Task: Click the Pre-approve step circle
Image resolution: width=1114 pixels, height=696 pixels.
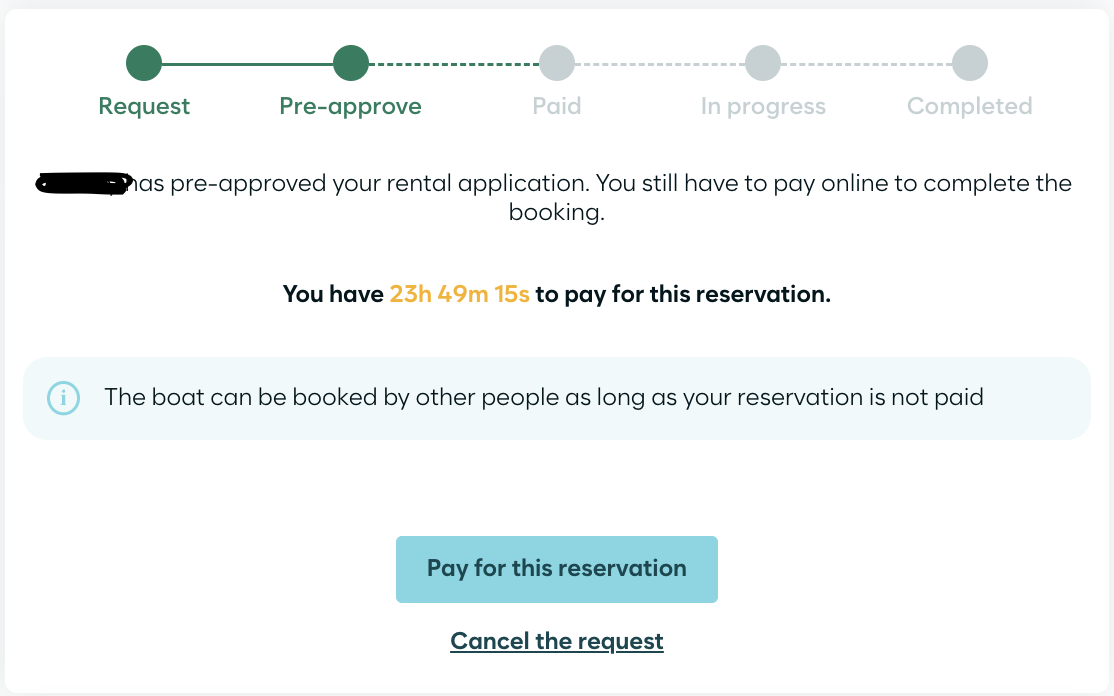Action: pyautogui.click(x=351, y=63)
